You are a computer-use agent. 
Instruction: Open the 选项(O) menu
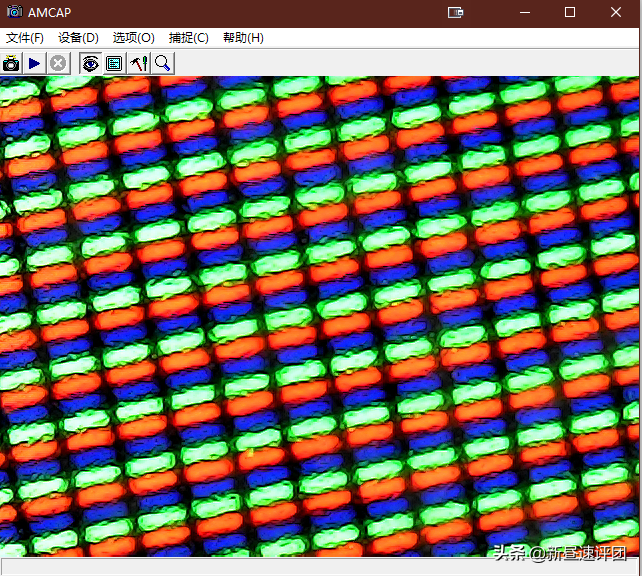pyautogui.click(x=133, y=38)
